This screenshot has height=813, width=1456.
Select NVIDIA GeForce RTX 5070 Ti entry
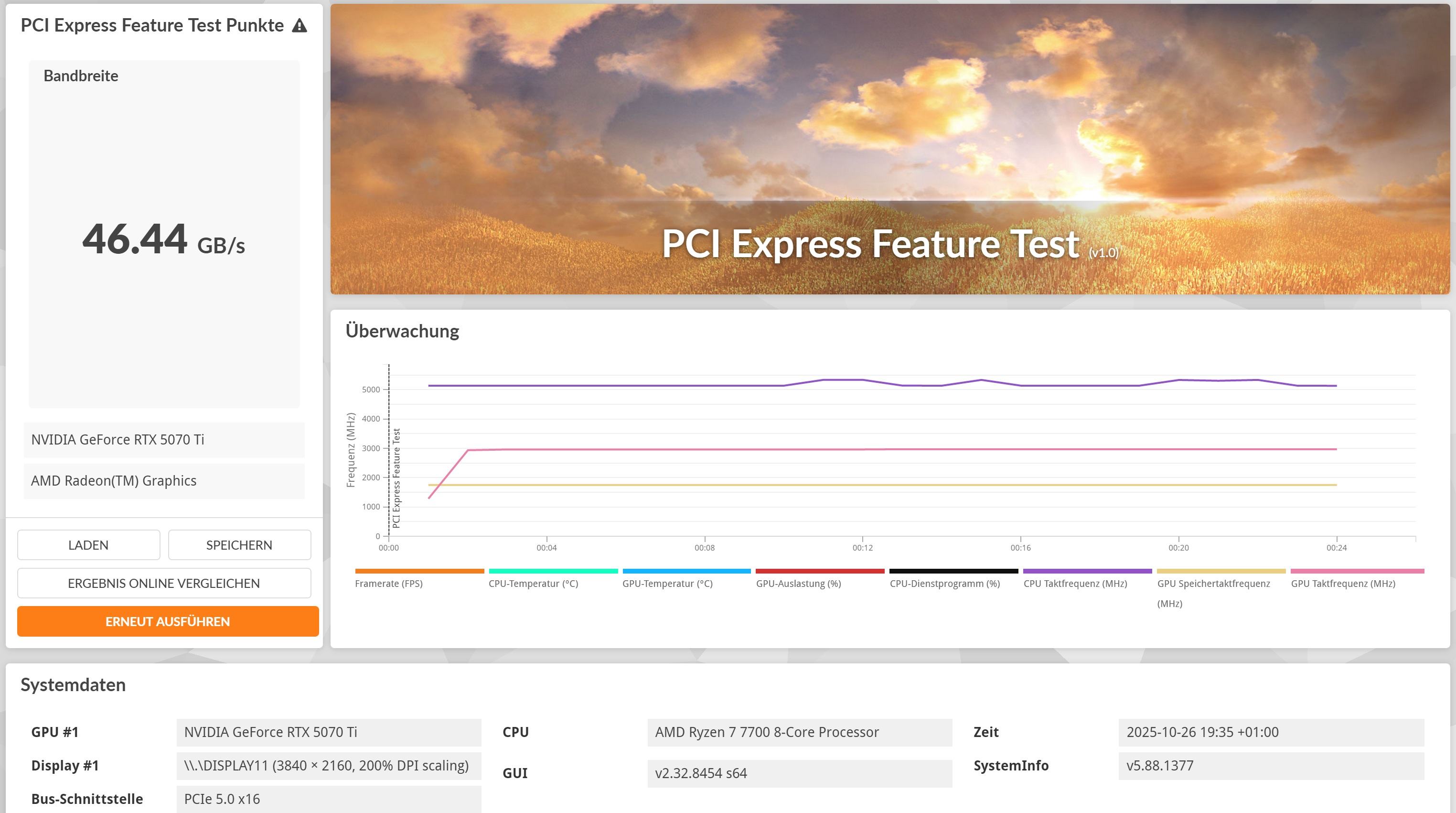(164, 440)
